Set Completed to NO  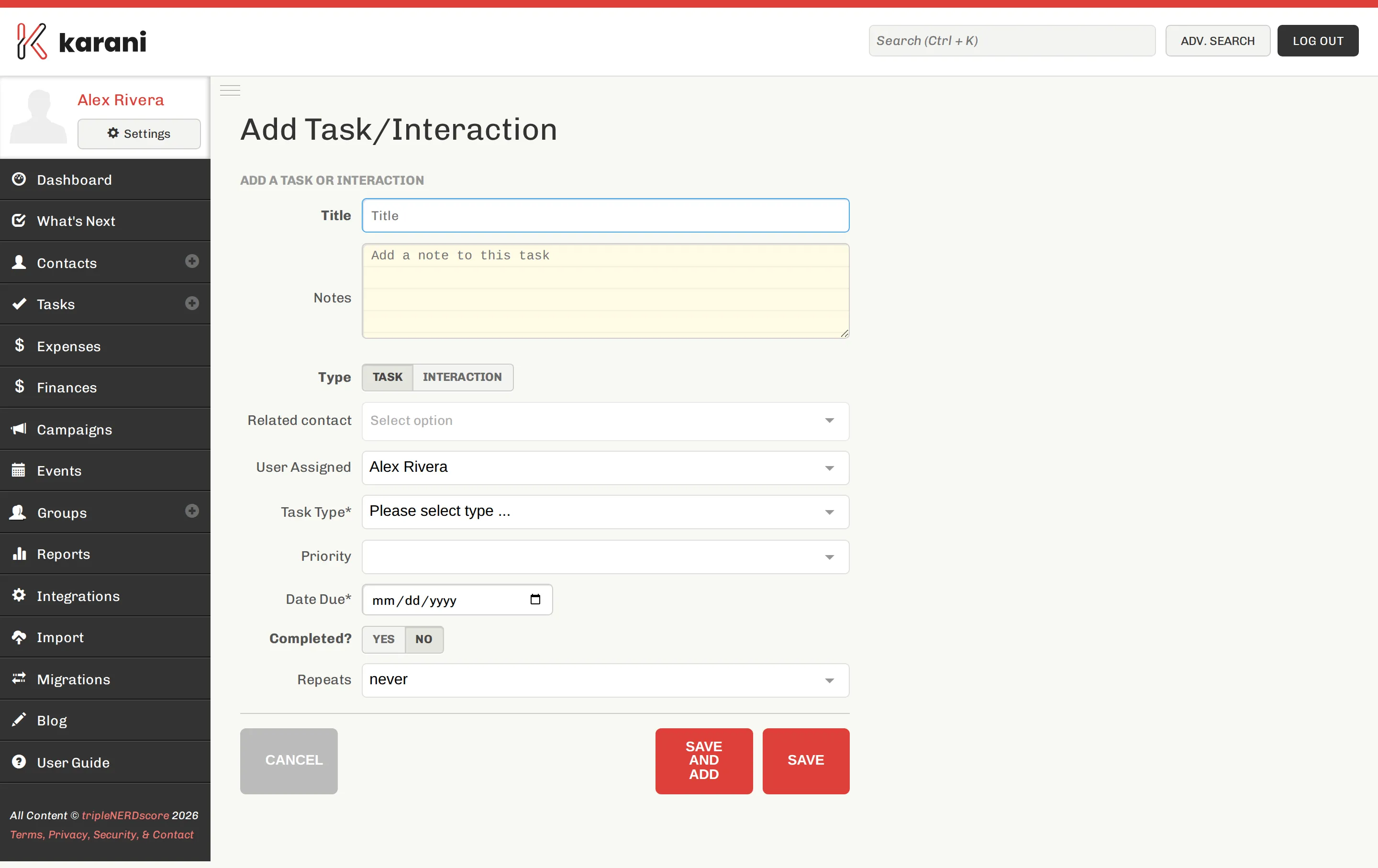coord(423,639)
